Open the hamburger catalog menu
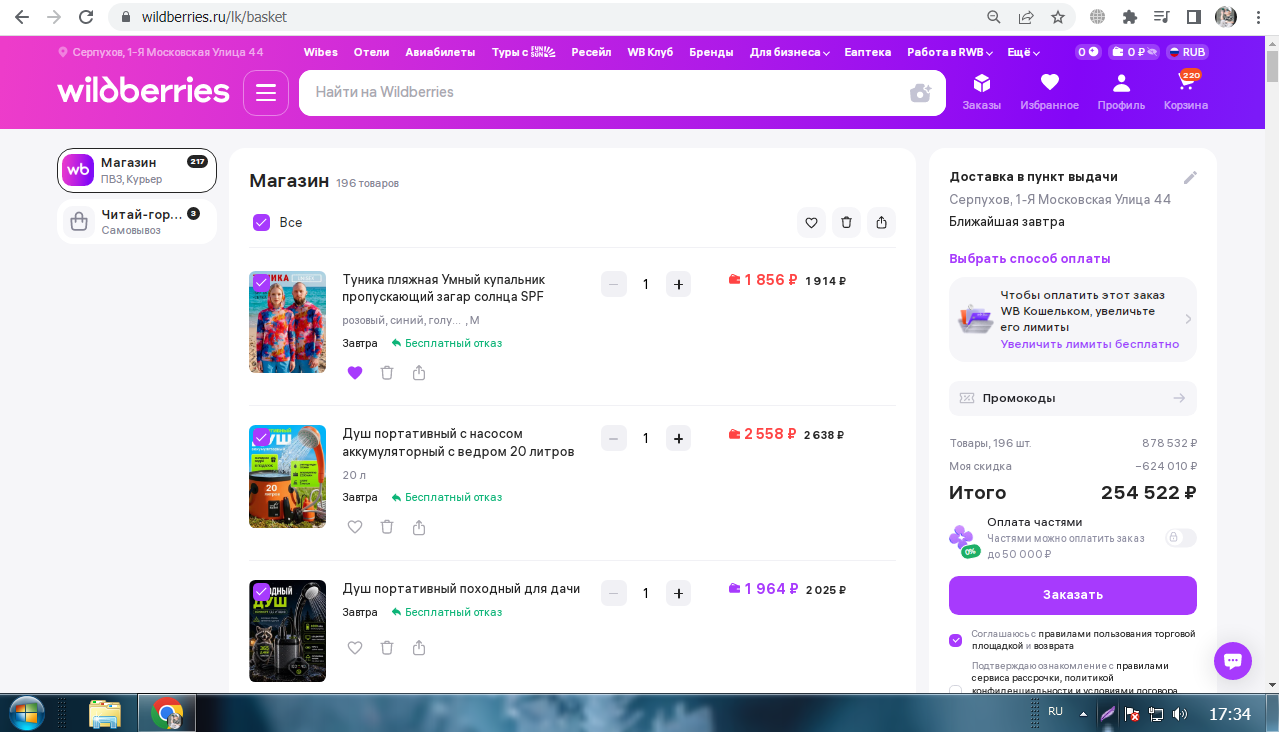This screenshot has width=1279, height=732. [x=266, y=93]
